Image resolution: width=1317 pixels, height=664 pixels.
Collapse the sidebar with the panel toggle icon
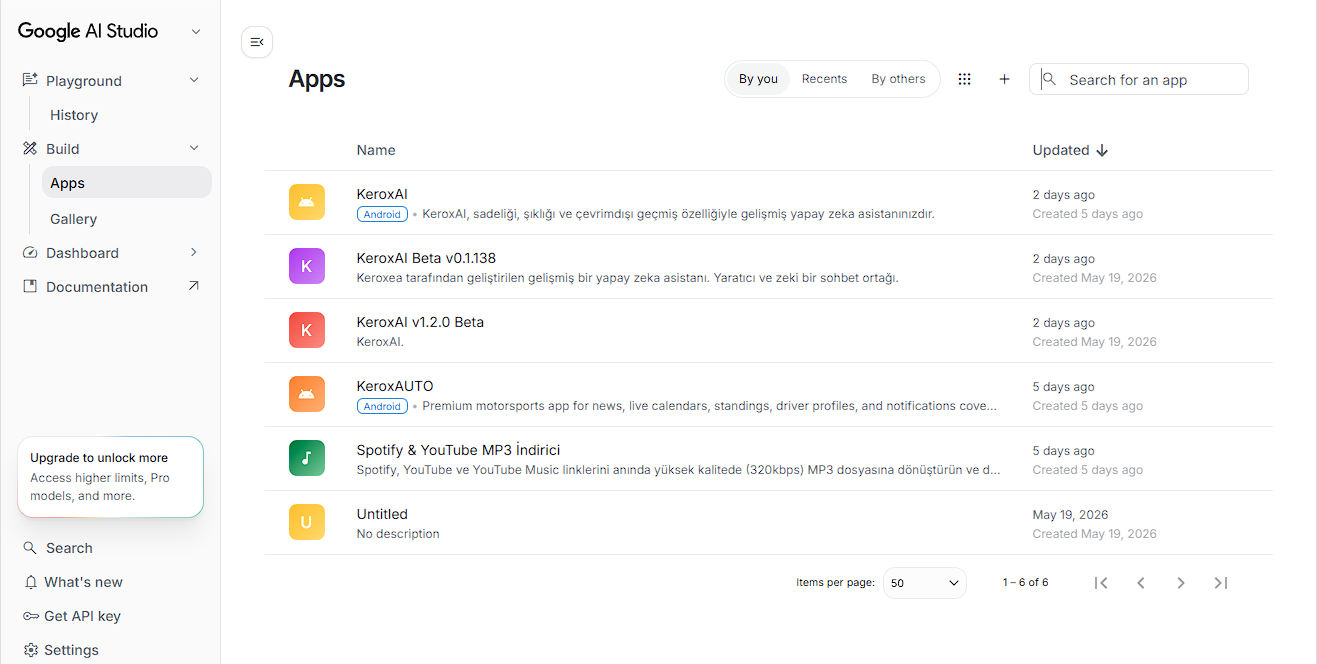click(x=257, y=42)
